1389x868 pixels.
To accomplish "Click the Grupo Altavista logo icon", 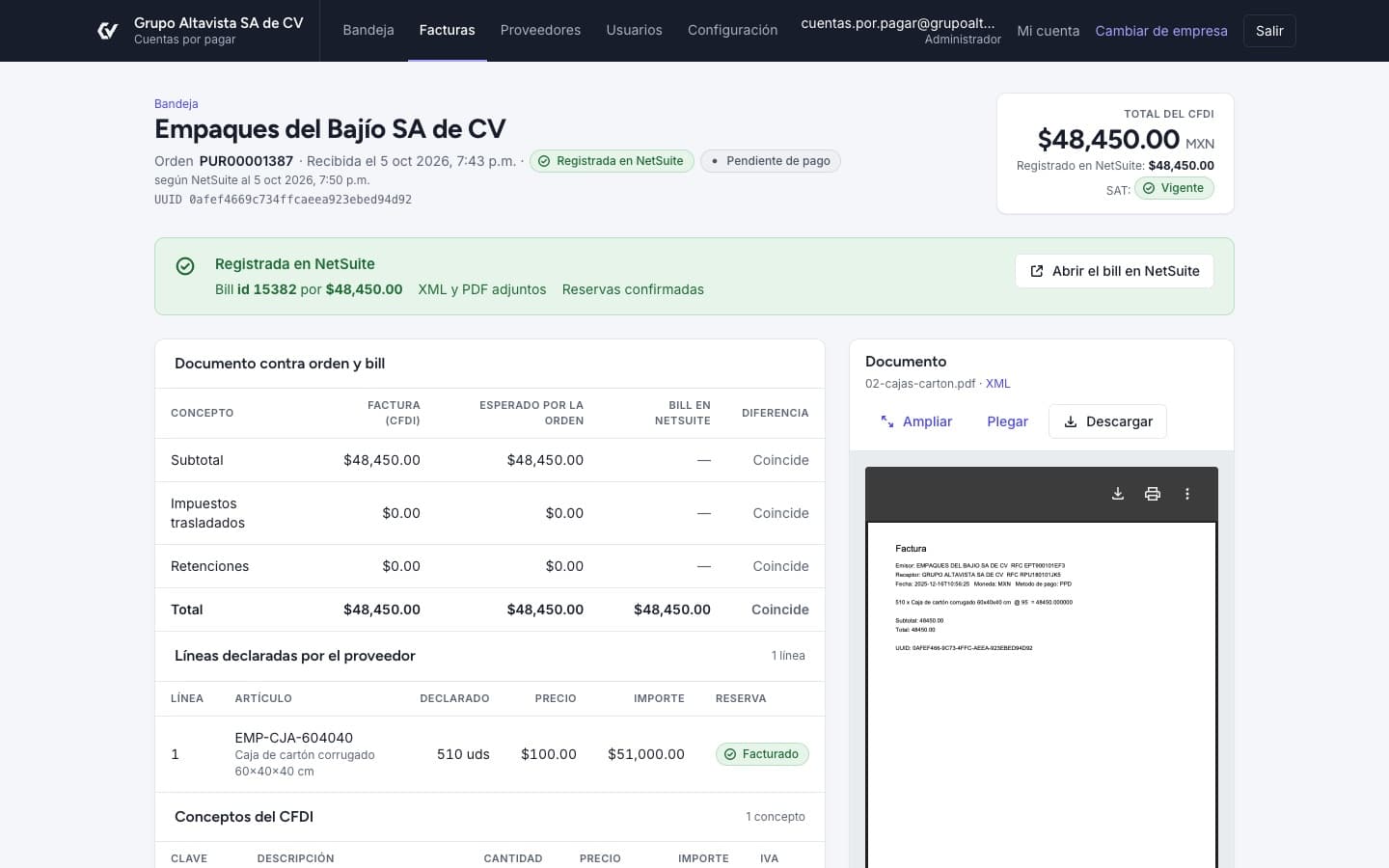I will 108,31.
